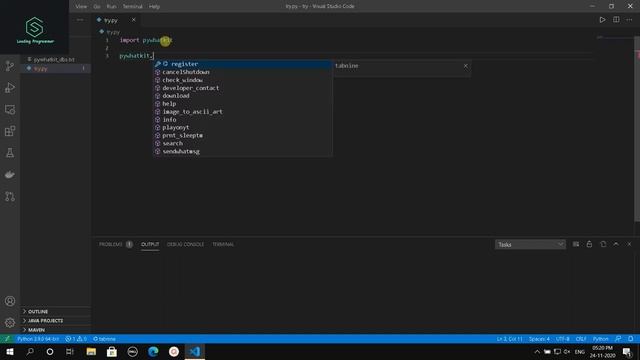This screenshot has width=640, height=360.
Task: Select the playonyt suggestion
Action: click(243, 127)
